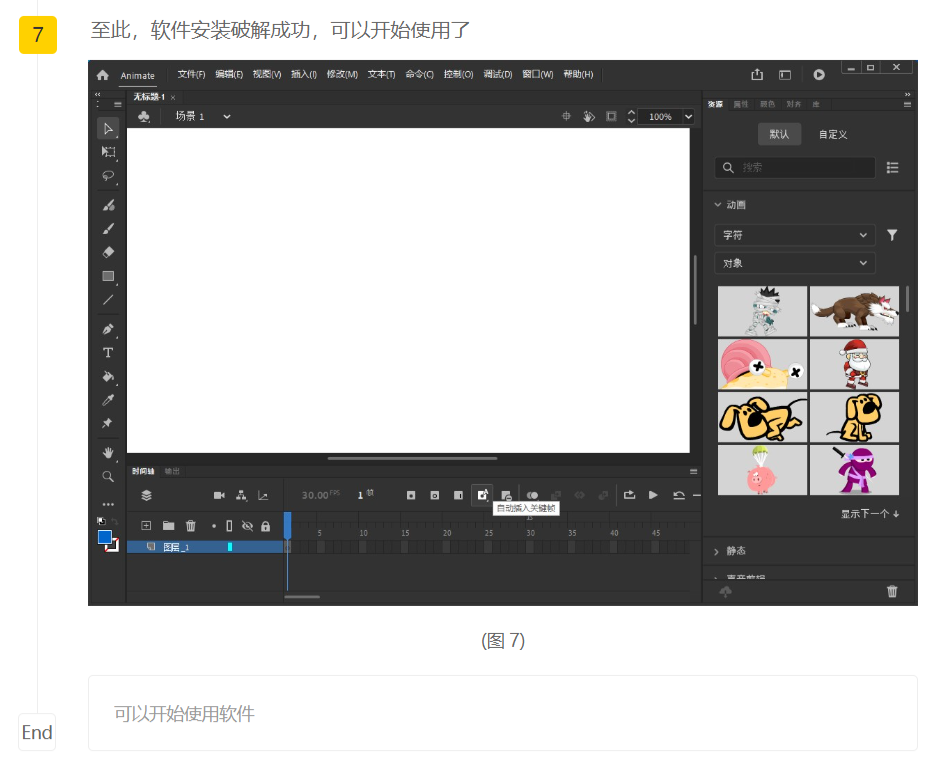Select the Selection arrow tool
Image resolution: width=930 pixels, height=782 pixels.
(108, 129)
